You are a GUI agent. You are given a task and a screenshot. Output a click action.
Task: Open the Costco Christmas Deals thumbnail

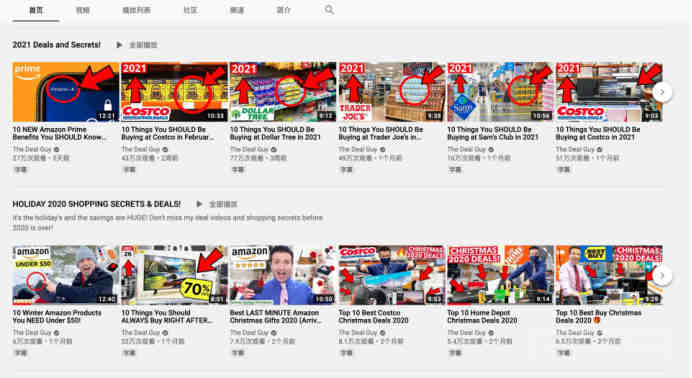[391, 275]
